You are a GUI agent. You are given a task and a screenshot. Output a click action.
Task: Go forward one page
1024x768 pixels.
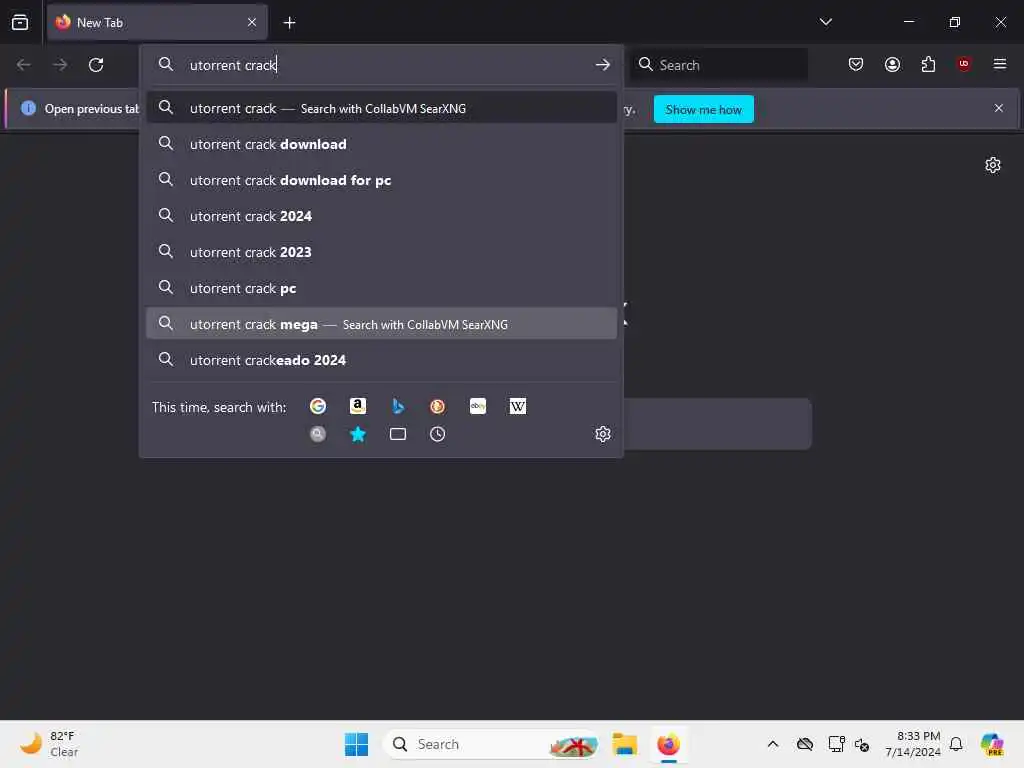tap(59, 65)
